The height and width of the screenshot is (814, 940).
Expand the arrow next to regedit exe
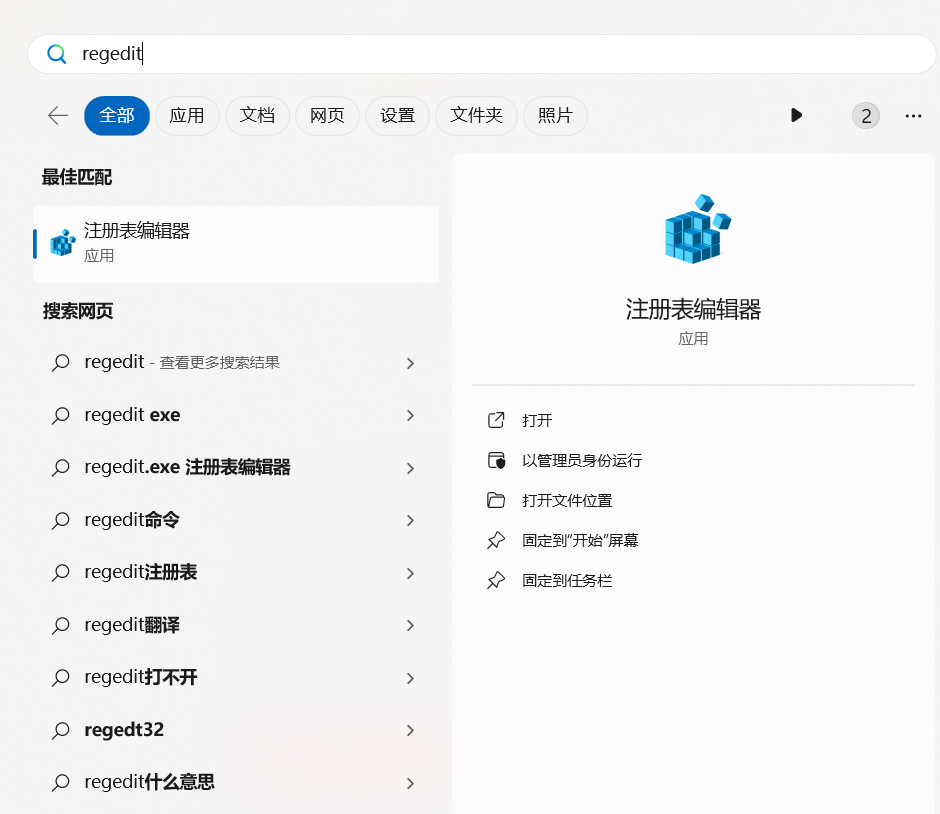click(x=410, y=415)
